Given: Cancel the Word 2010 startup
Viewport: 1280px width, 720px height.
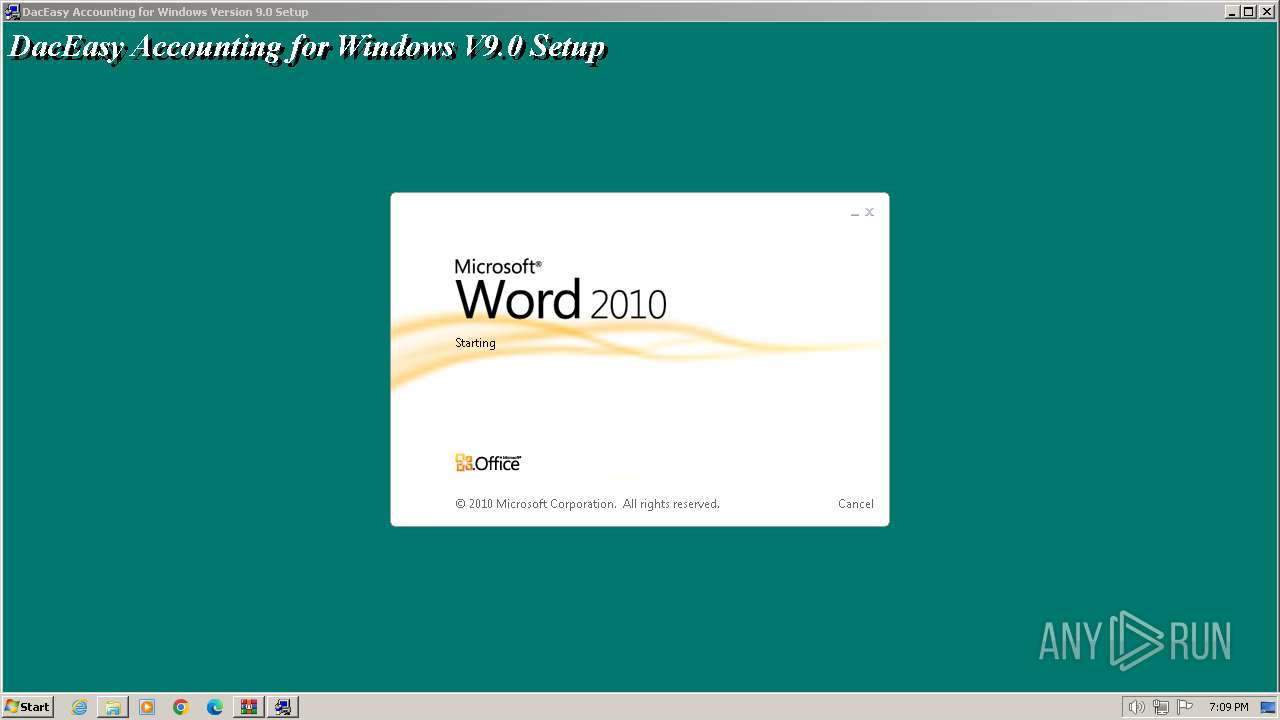Looking at the screenshot, I should click(x=855, y=504).
